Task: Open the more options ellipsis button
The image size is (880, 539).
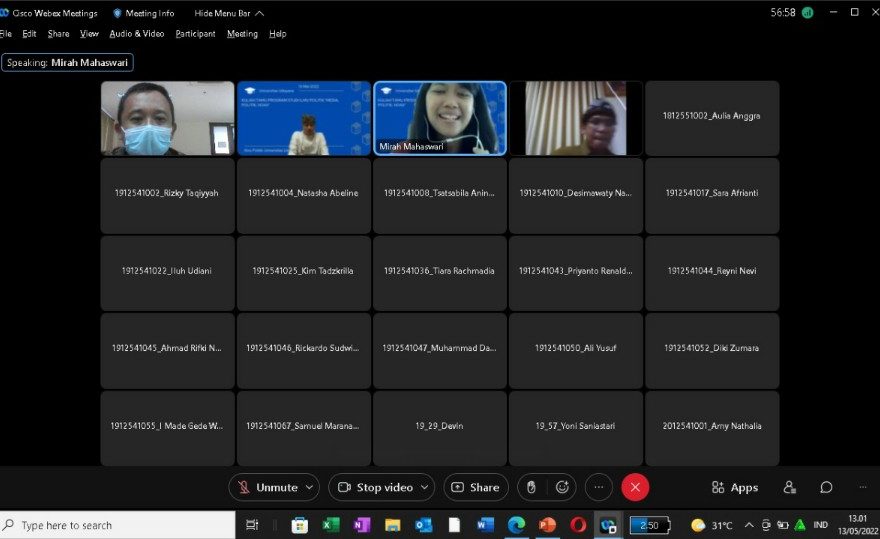Action: click(x=598, y=487)
